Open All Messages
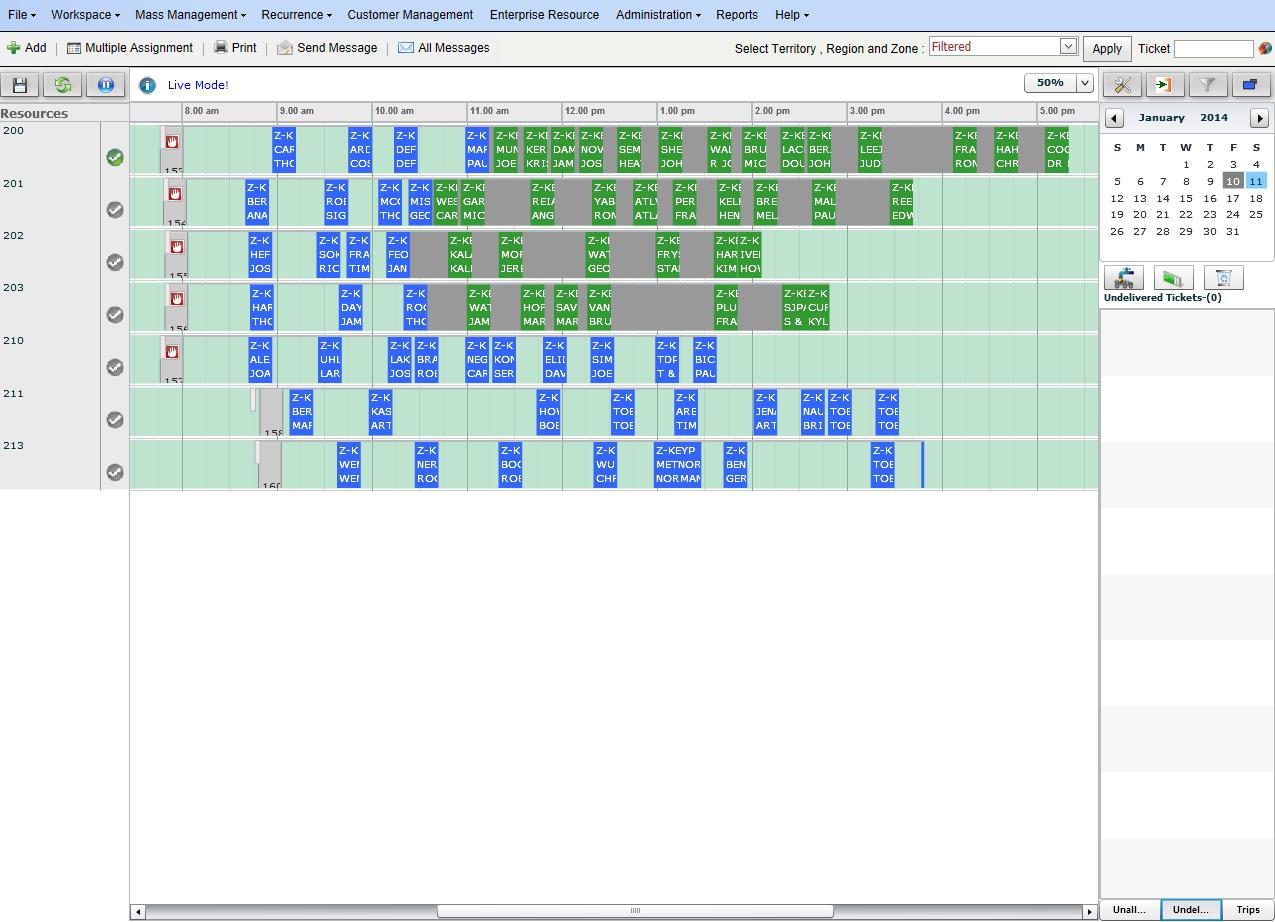The height and width of the screenshot is (922, 1275). (444, 47)
